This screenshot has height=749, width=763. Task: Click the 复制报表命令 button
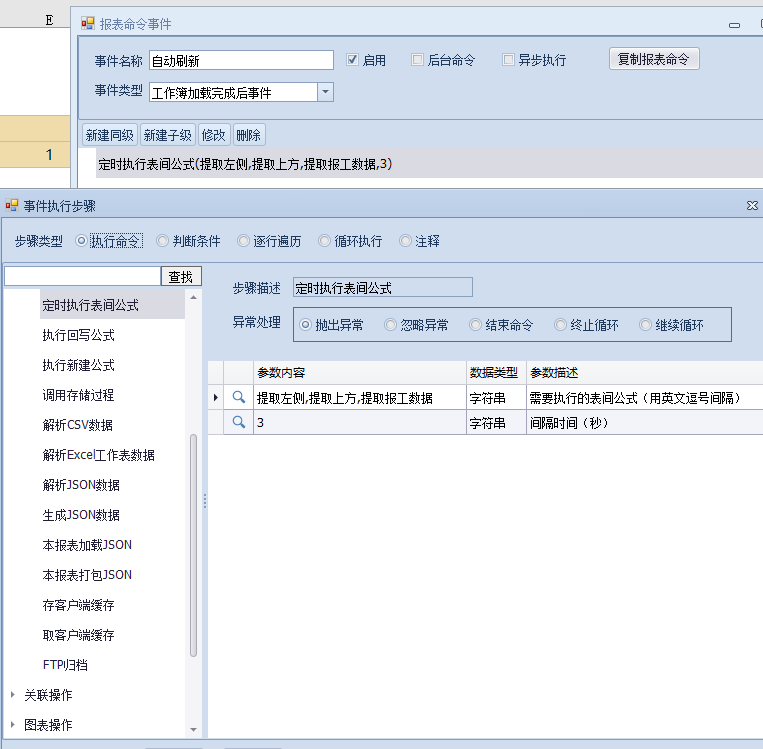tap(653, 59)
